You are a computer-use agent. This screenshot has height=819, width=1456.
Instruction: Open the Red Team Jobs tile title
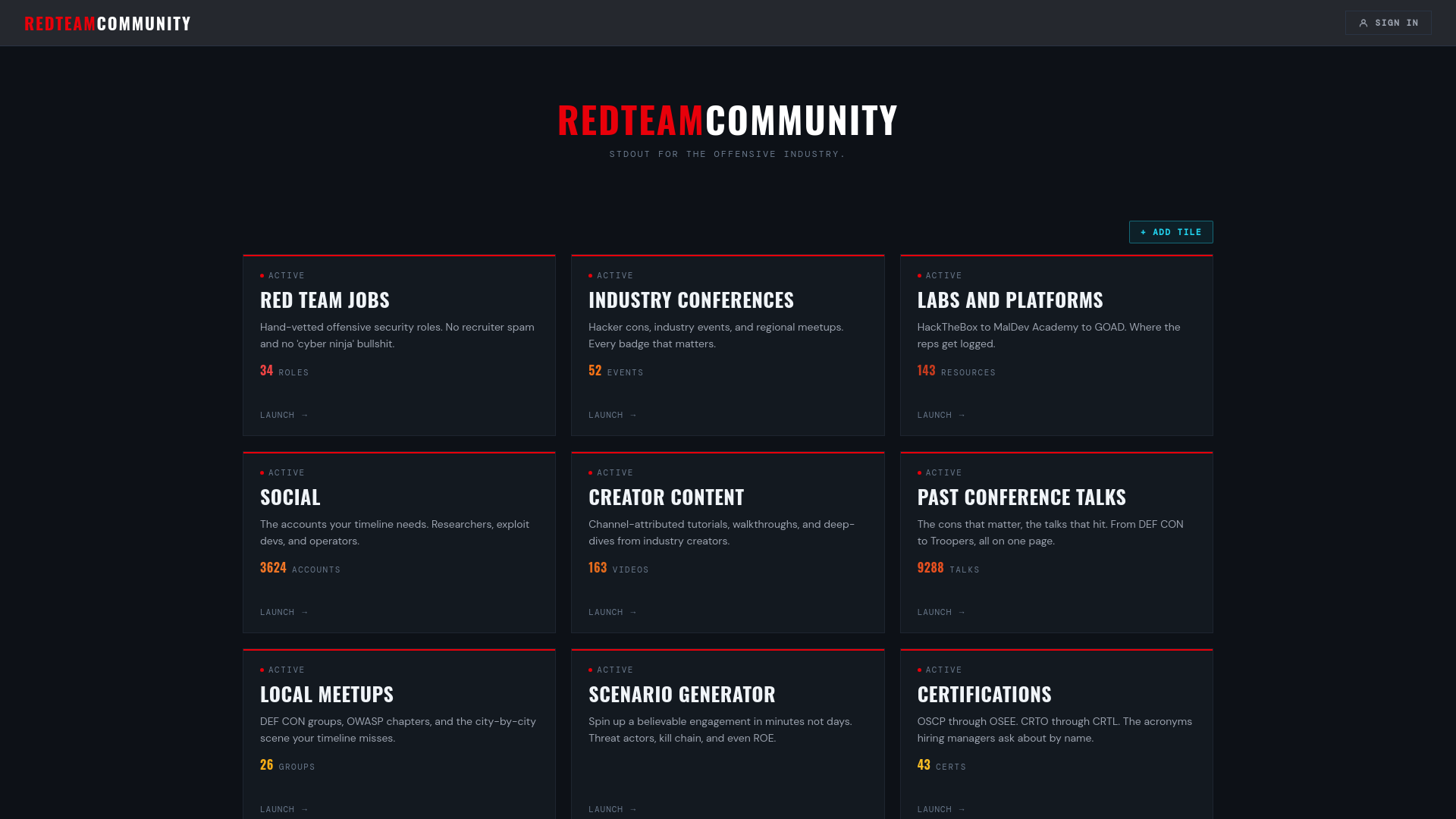click(325, 300)
